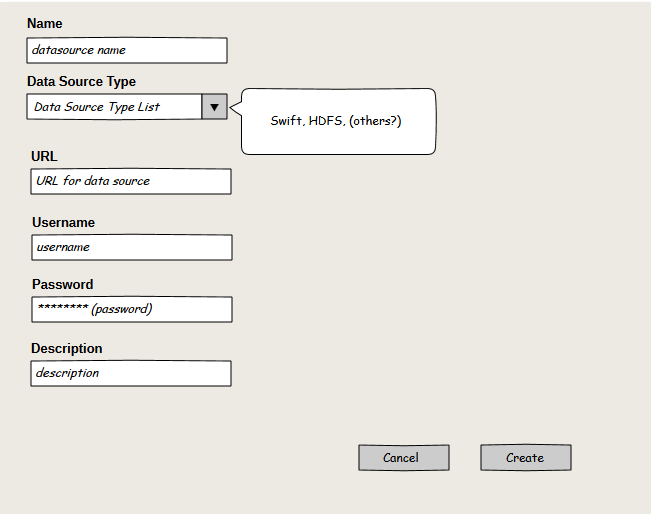Focus the description input box
Viewport: 651px width, 514px height.
[131, 373]
